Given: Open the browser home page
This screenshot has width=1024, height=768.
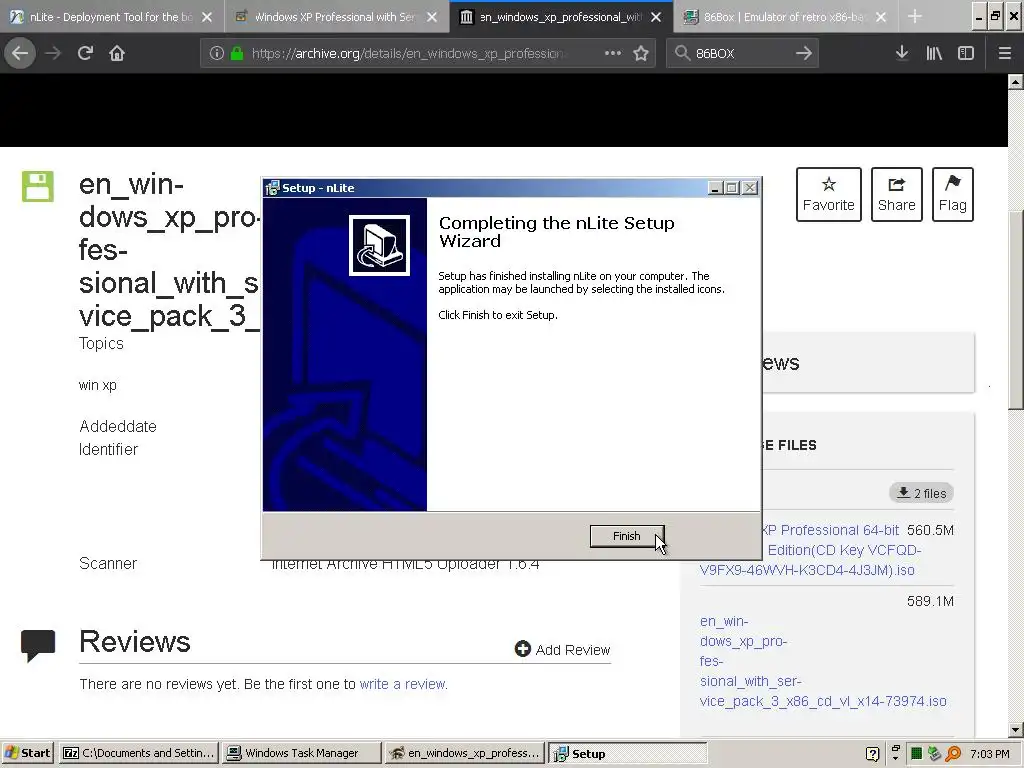Looking at the screenshot, I should (x=117, y=53).
